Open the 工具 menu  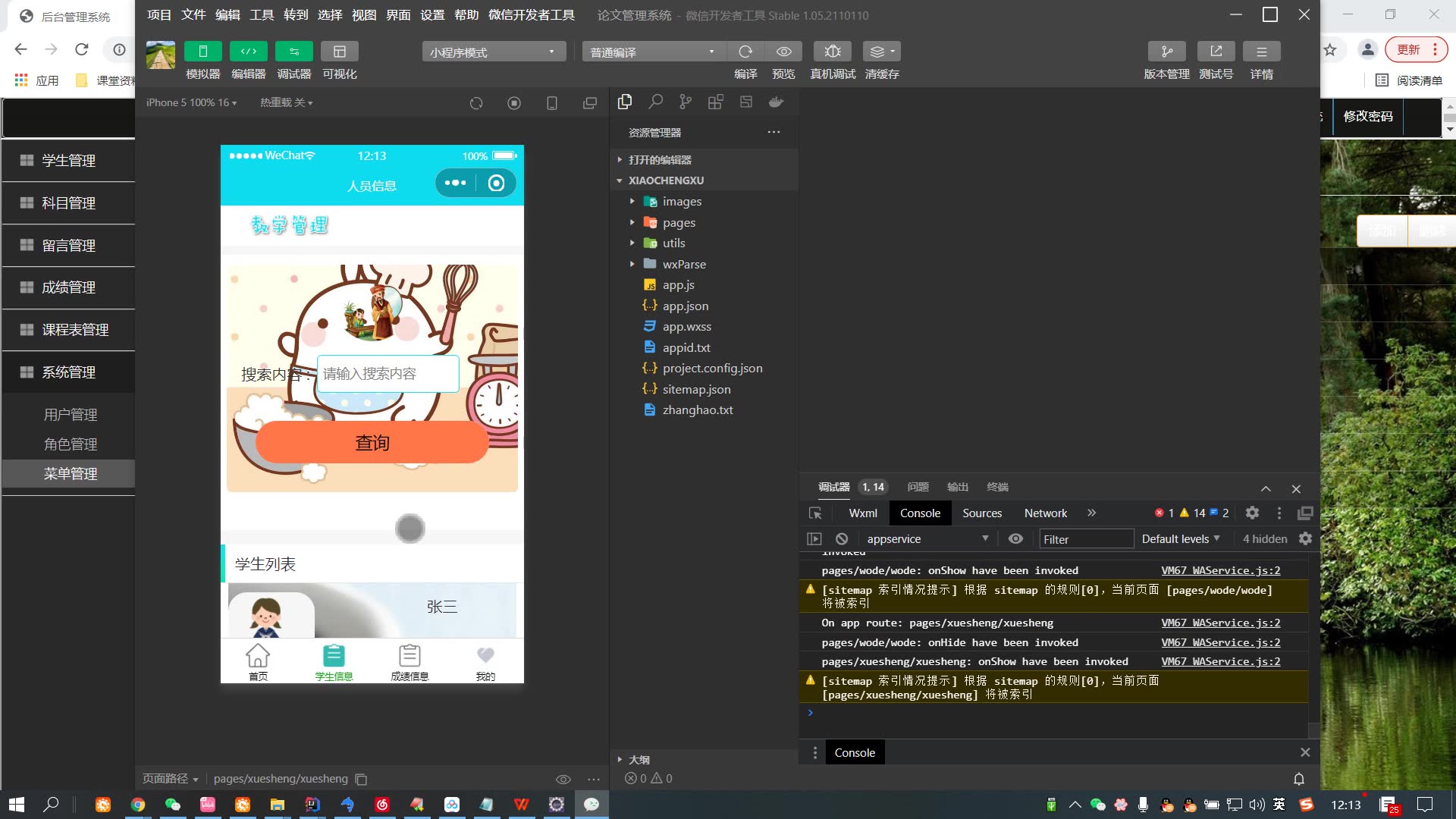pyautogui.click(x=262, y=15)
